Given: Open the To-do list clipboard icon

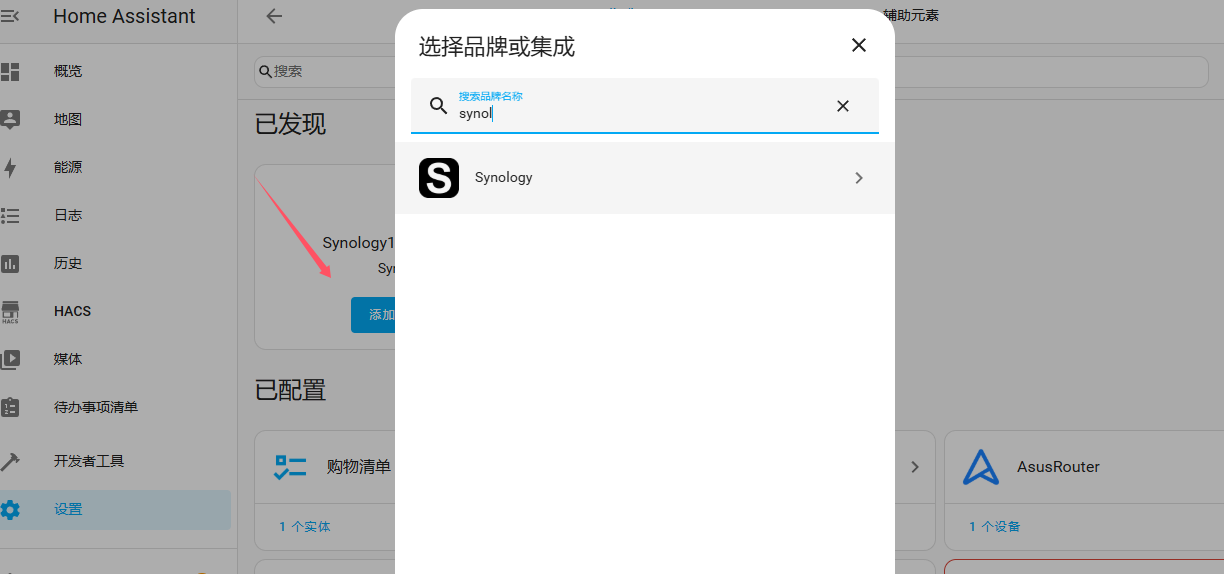Looking at the screenshot, I should (10, 407).
